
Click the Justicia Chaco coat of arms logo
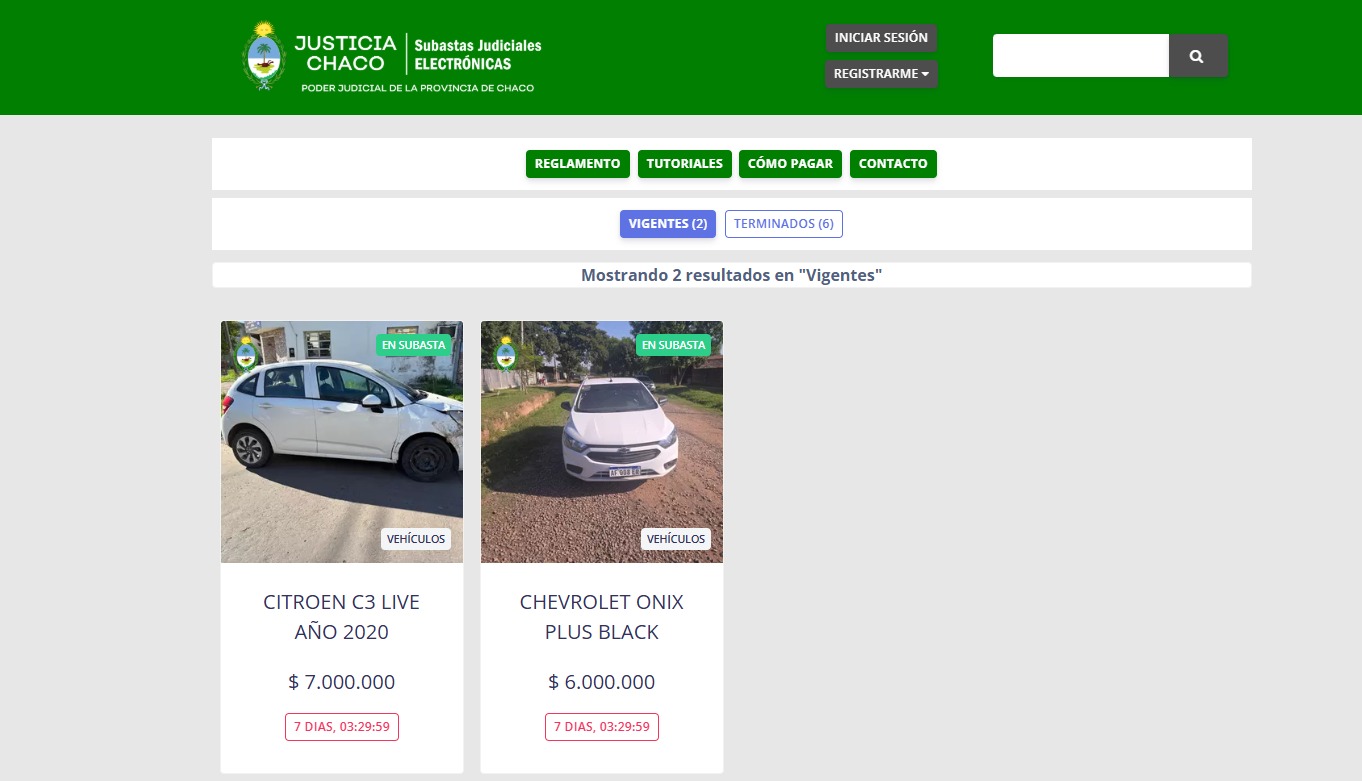(x=263, y=56)
